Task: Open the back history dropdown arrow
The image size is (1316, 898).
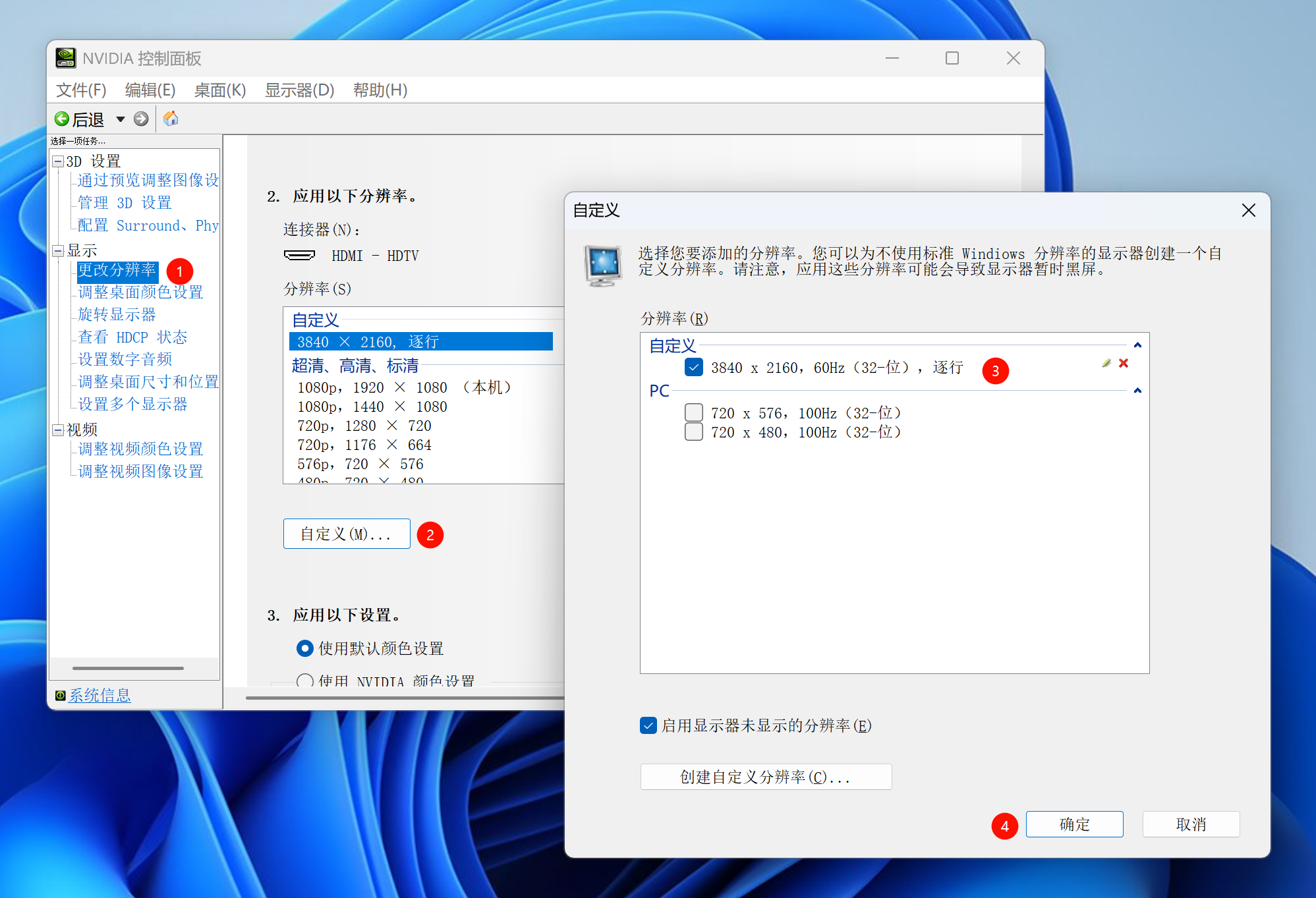Action: coord(121,119)
